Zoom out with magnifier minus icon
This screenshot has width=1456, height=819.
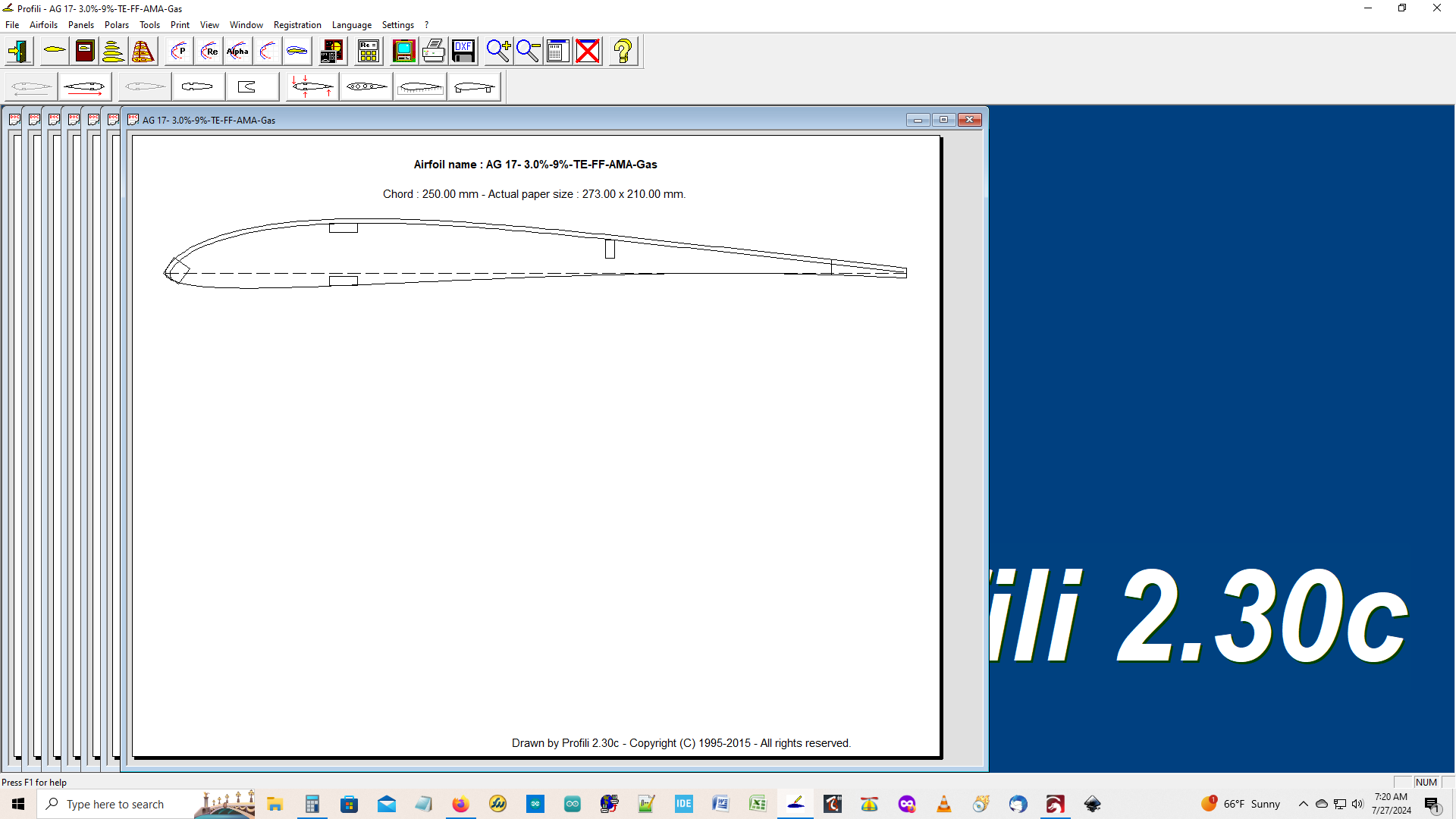point(528,52)
